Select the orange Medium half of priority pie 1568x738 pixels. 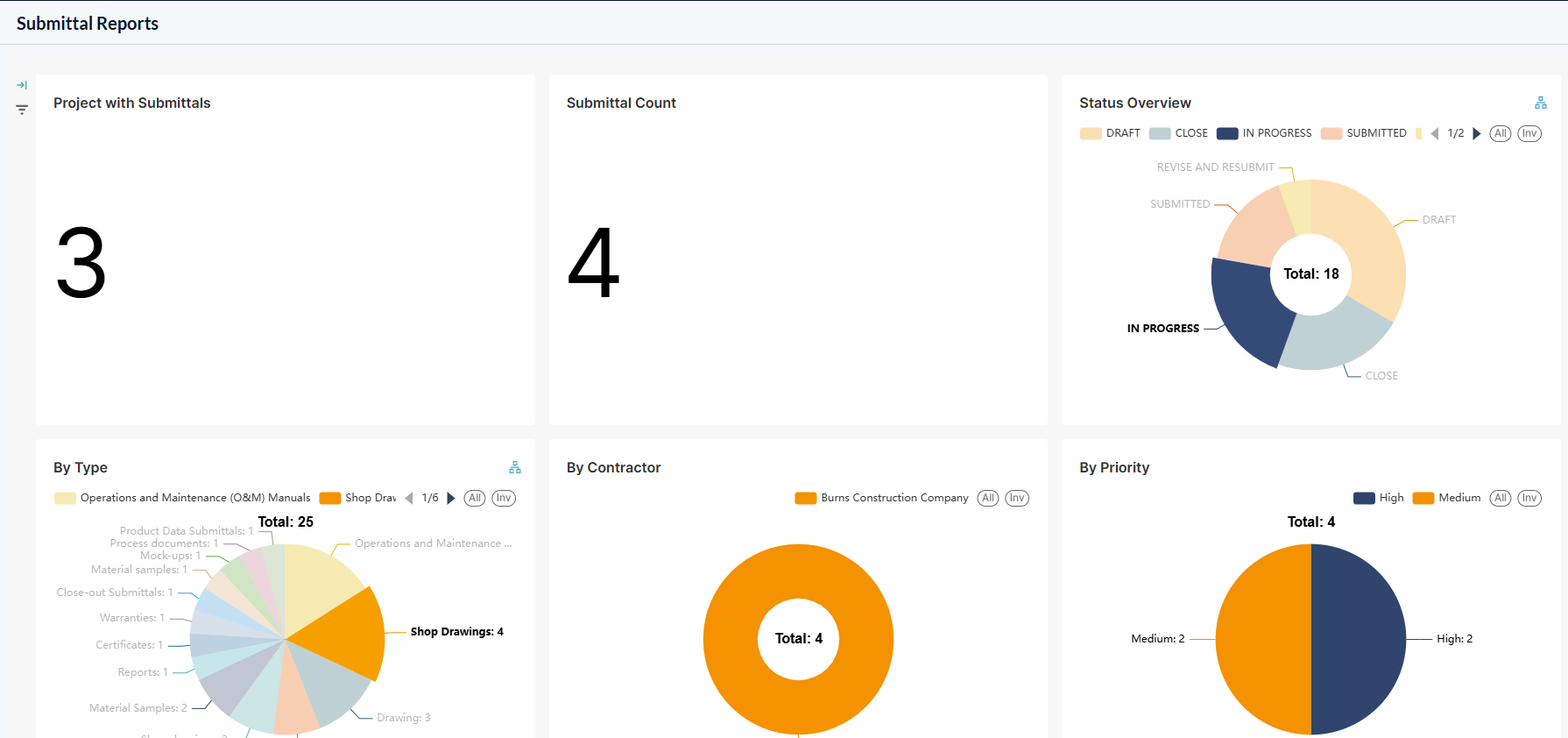(1264, 639)
